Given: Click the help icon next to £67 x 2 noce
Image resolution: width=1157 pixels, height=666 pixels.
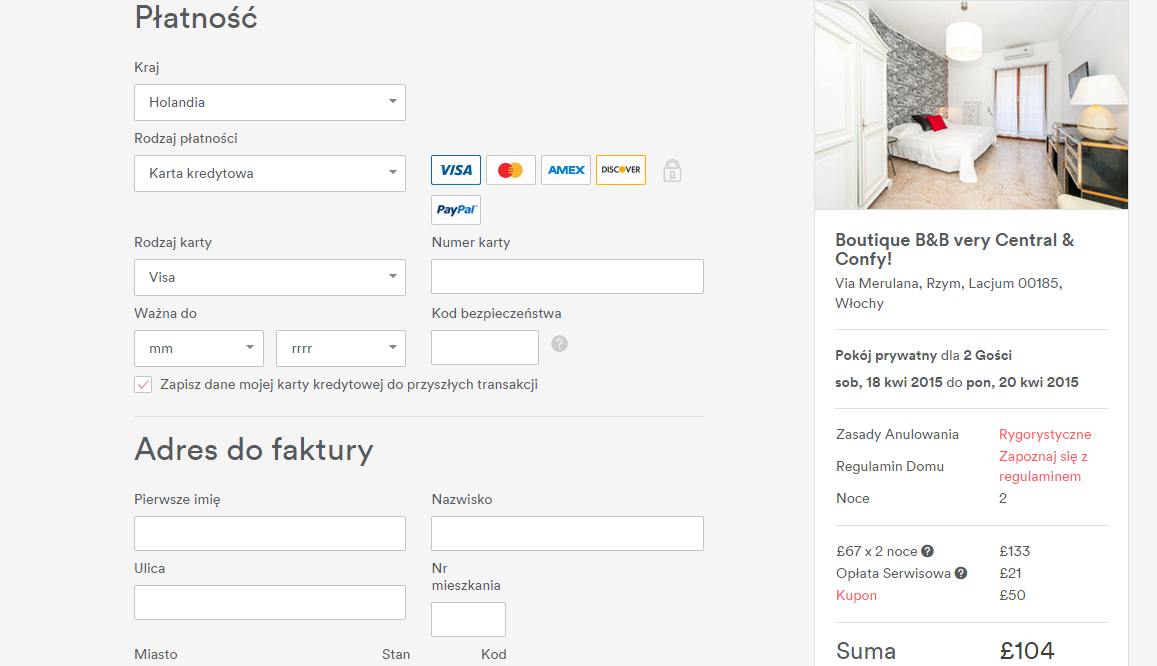Looking at the screenshot, I should point(928,551).
